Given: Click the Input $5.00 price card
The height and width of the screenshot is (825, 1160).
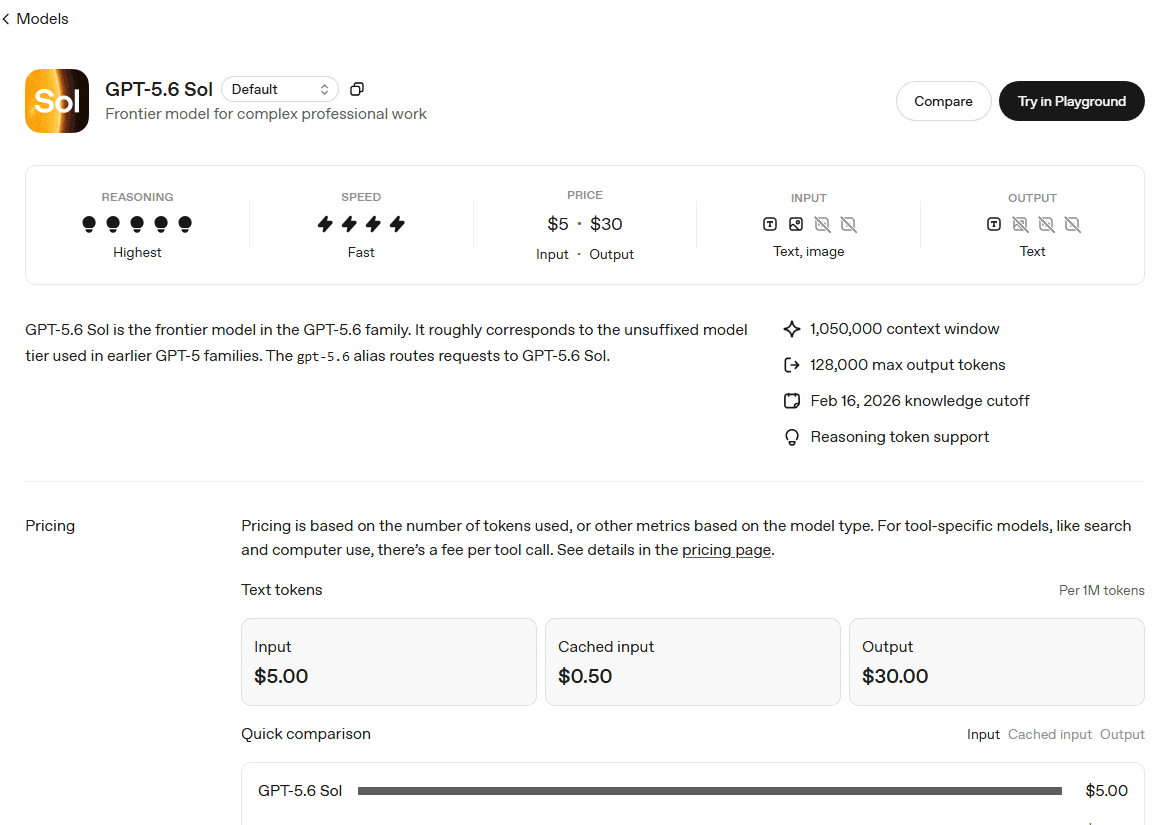Looking at the screenshot, I should [x=388, y=662].
